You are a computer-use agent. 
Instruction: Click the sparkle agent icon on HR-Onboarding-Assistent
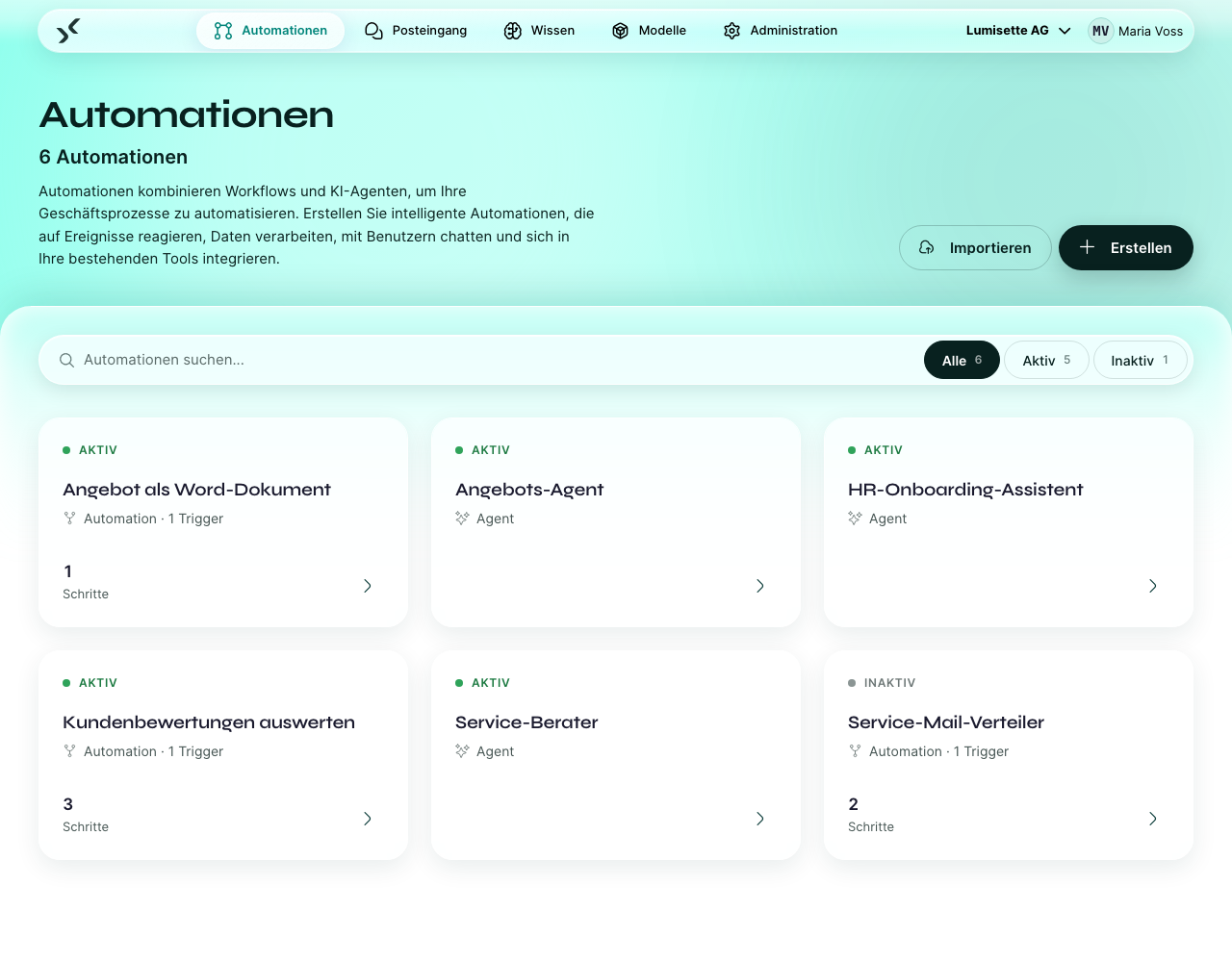[x=855, y=519]
